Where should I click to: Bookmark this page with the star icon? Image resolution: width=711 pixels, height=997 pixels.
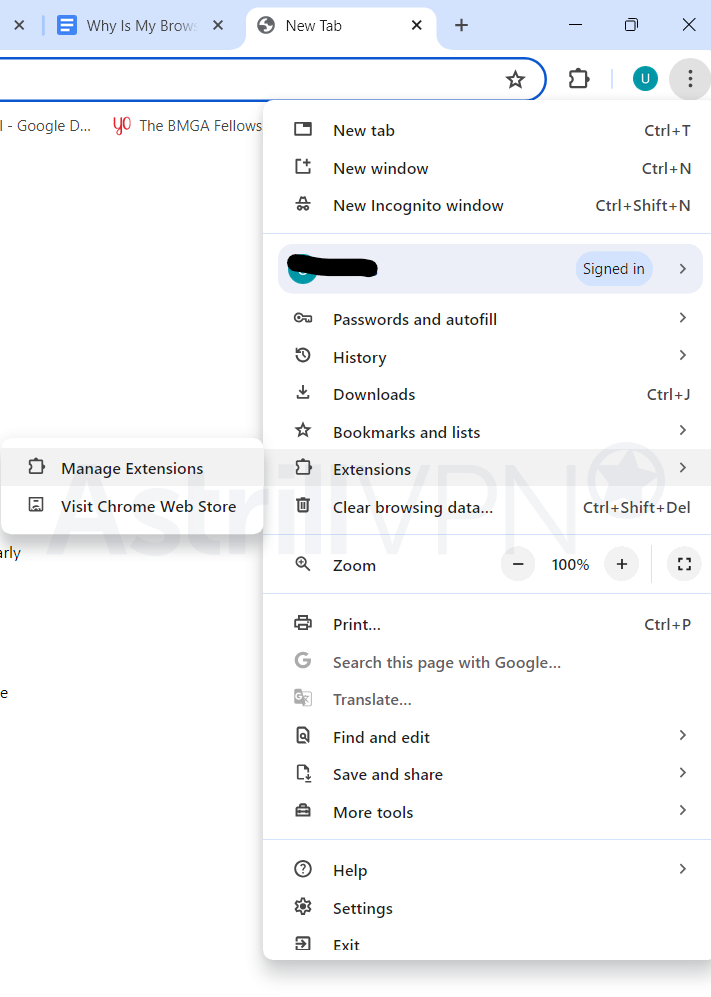click(515, 78)
